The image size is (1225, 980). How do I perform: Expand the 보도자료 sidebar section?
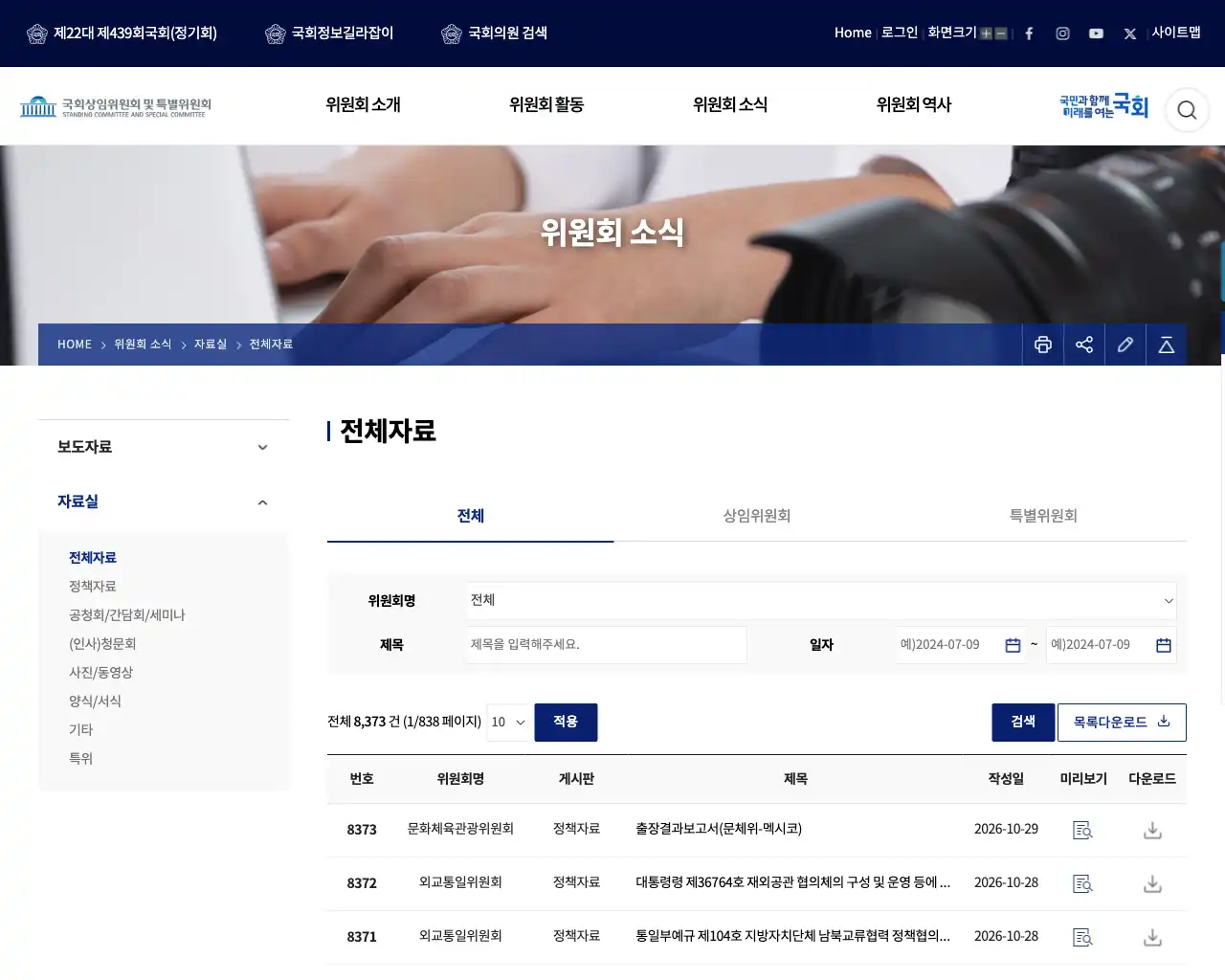point(164,447)
